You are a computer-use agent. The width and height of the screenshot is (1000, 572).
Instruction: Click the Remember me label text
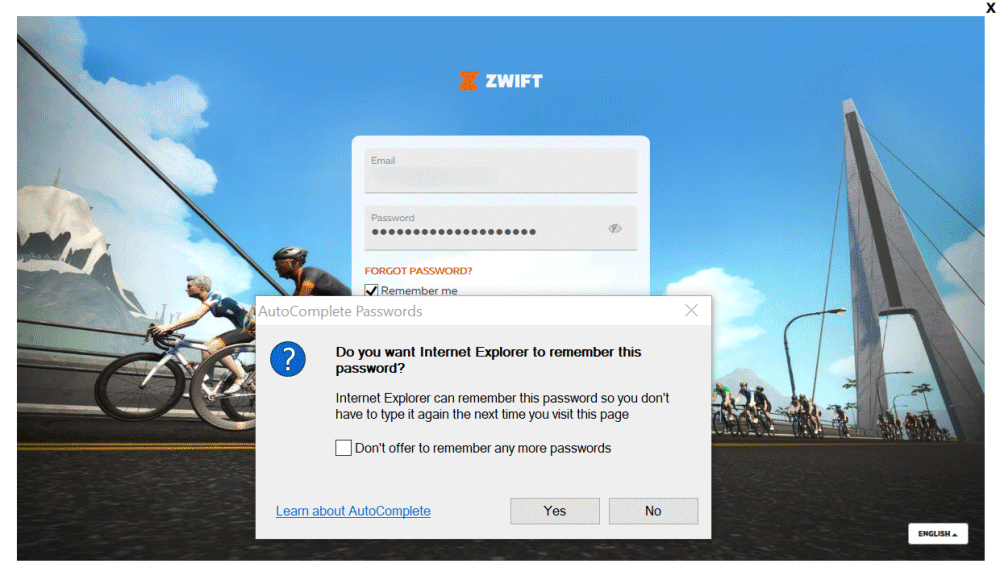click(x=419, y=291)
